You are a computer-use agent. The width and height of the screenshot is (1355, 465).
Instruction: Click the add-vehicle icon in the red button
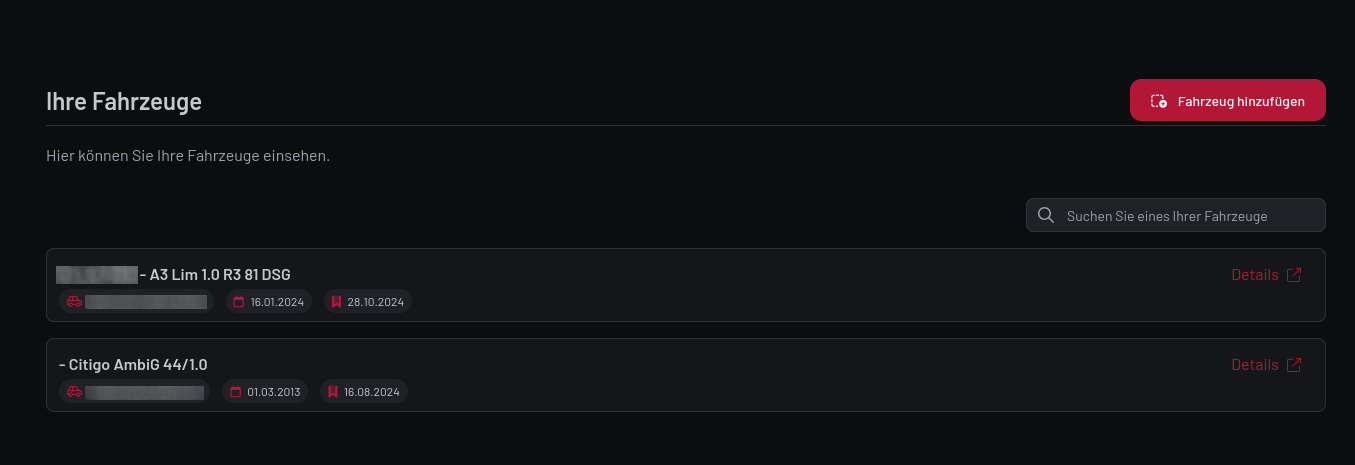tap(1159, 101)
